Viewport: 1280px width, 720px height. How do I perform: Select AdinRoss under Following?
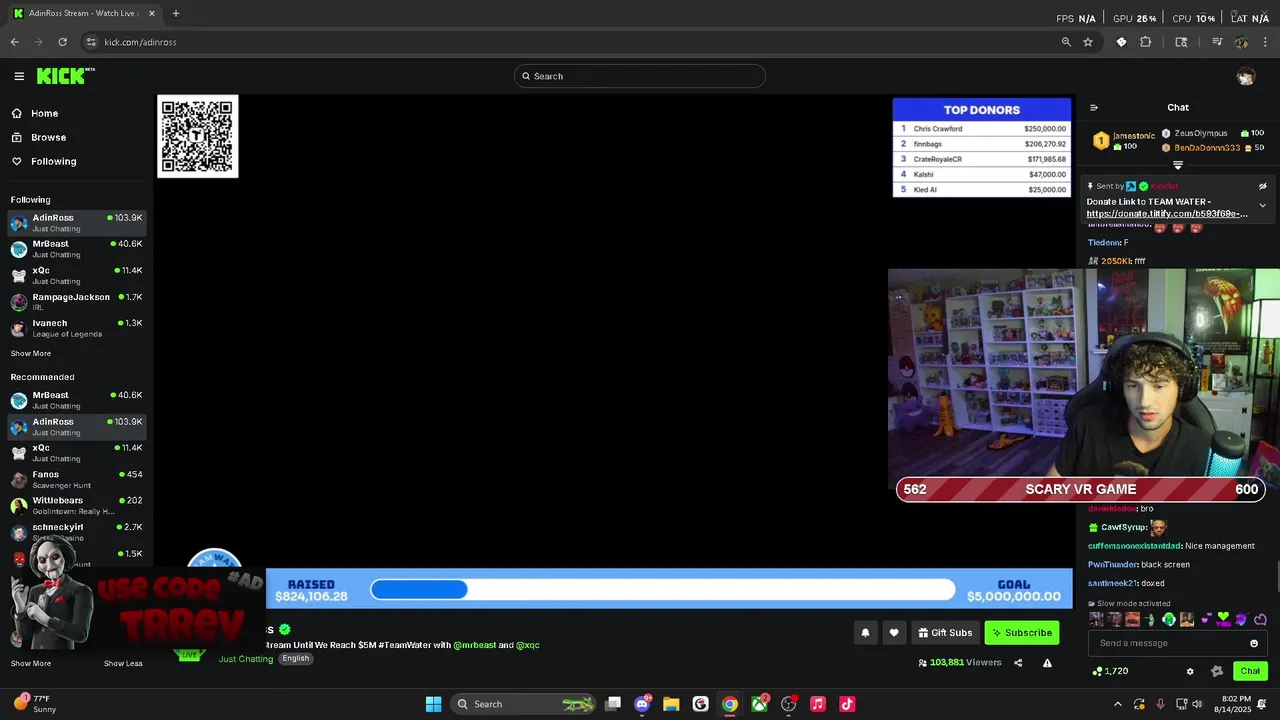point(77,222)
